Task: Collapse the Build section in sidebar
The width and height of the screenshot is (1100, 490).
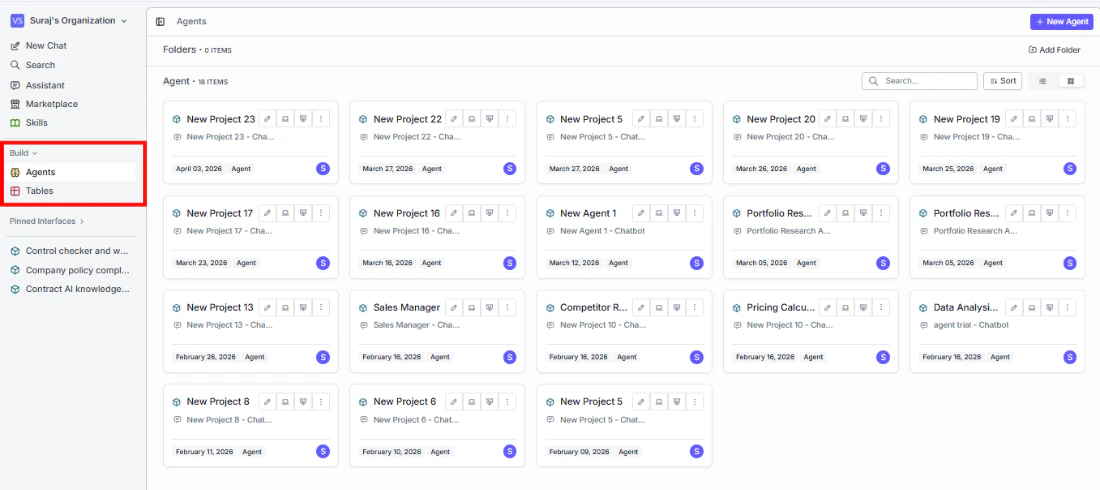Action: (x=23, y=153)
